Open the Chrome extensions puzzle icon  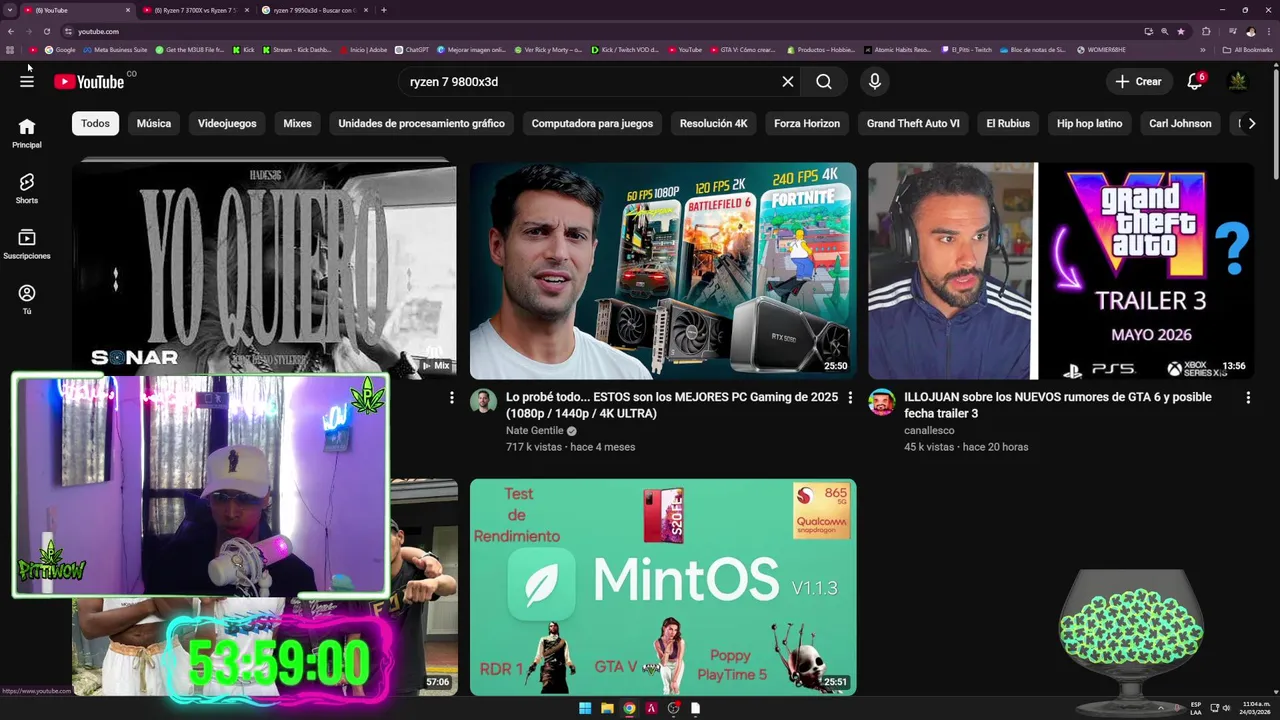[1206, 31]
